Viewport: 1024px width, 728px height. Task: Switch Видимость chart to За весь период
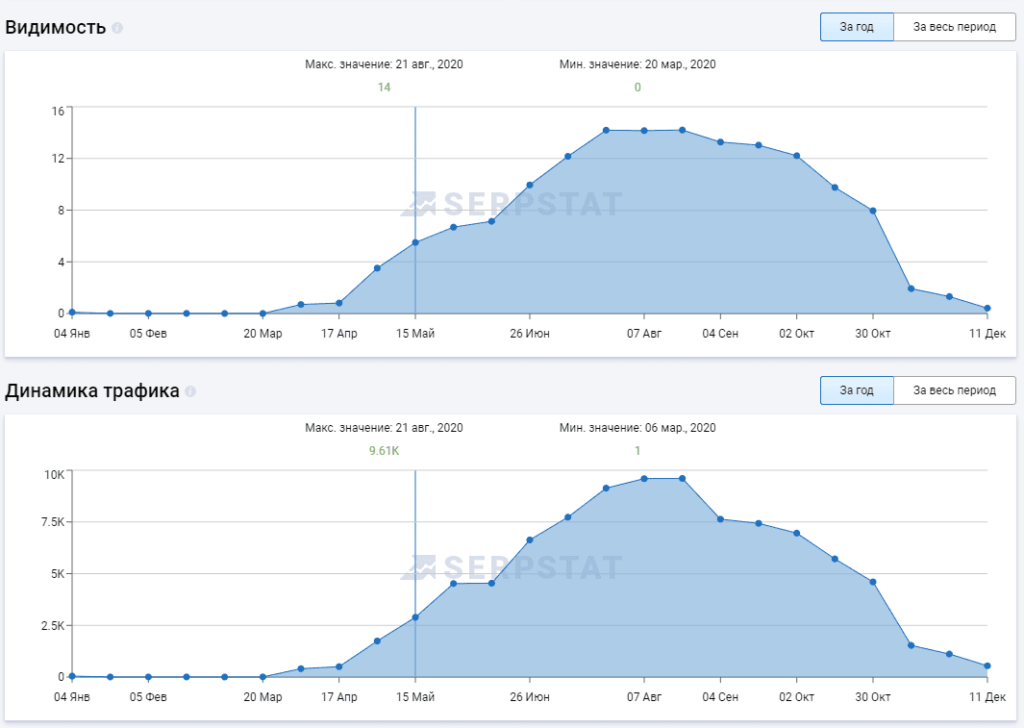click(x=954, y=27)
